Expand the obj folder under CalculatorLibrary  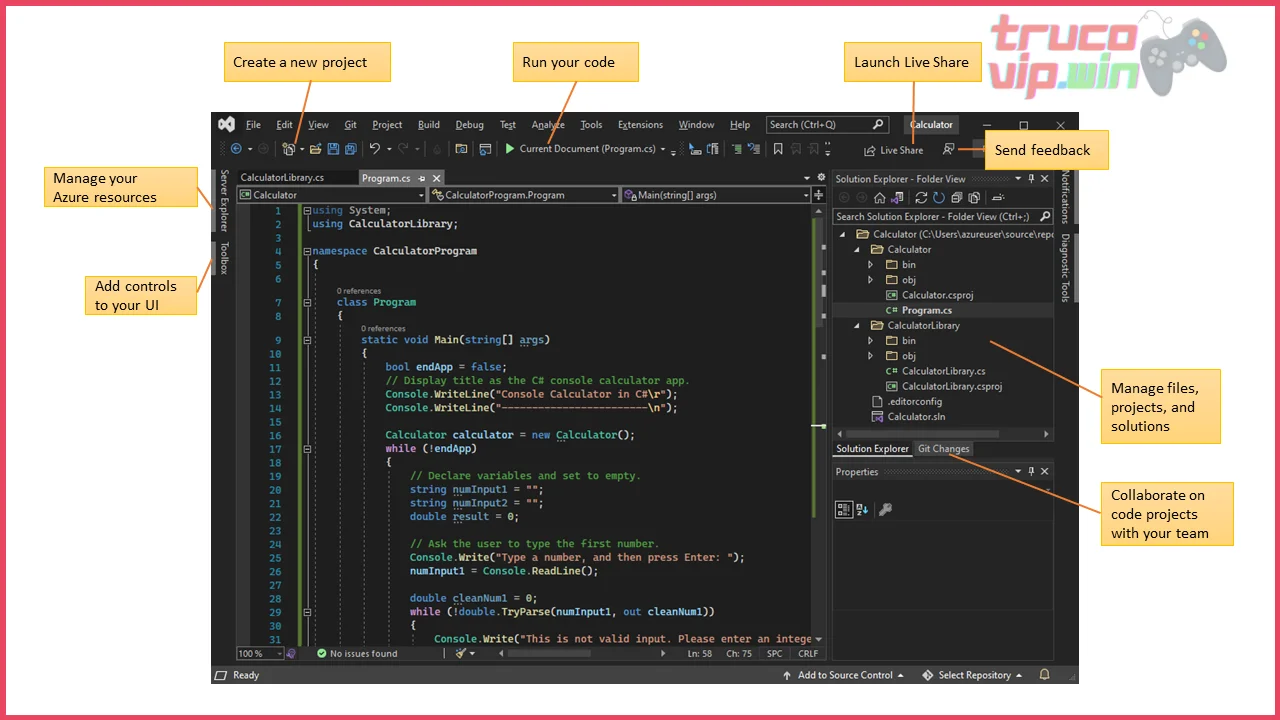click(x=870, y=356)
